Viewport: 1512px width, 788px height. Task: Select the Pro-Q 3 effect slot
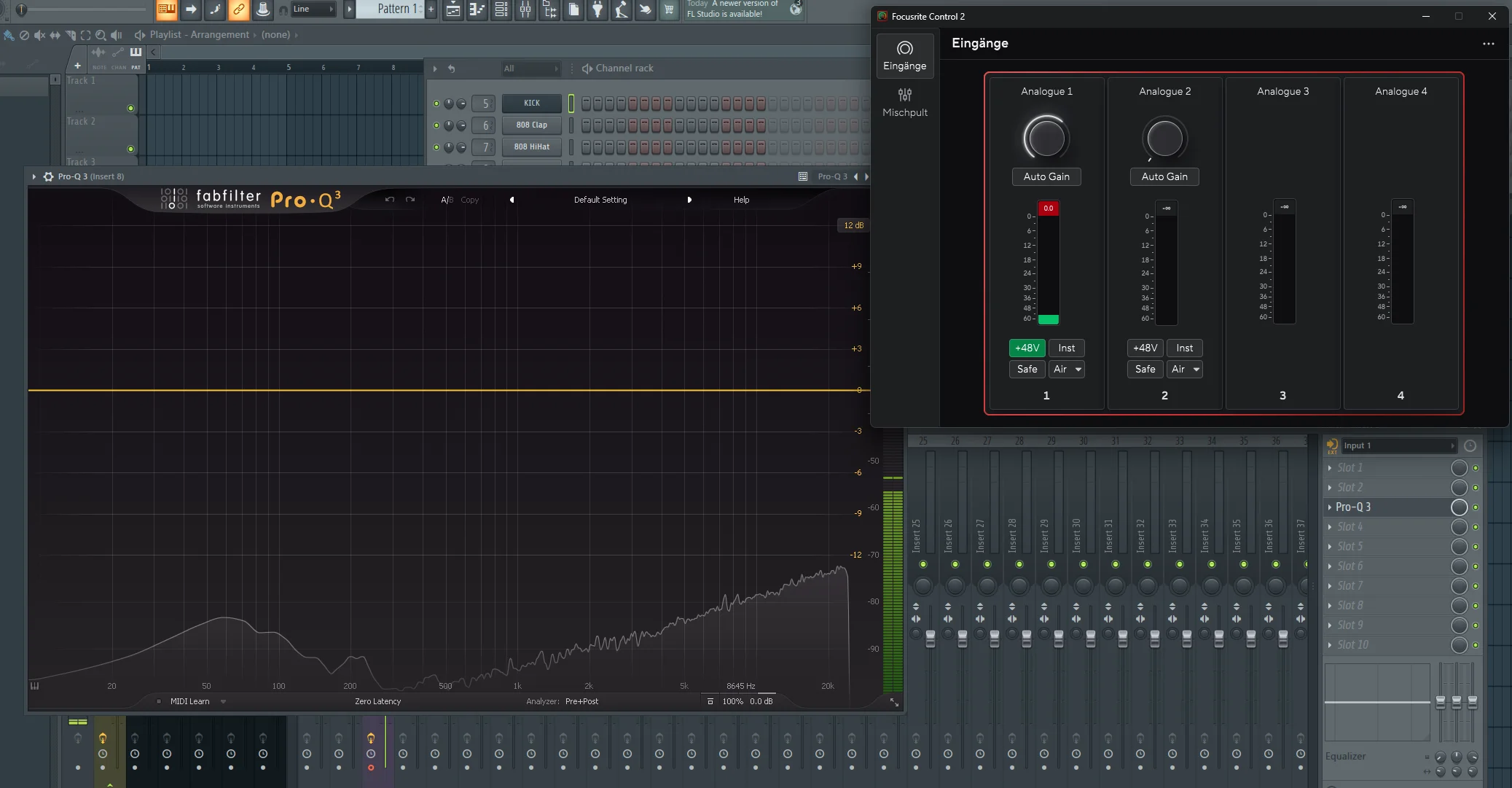click(x=1388, y=507)
